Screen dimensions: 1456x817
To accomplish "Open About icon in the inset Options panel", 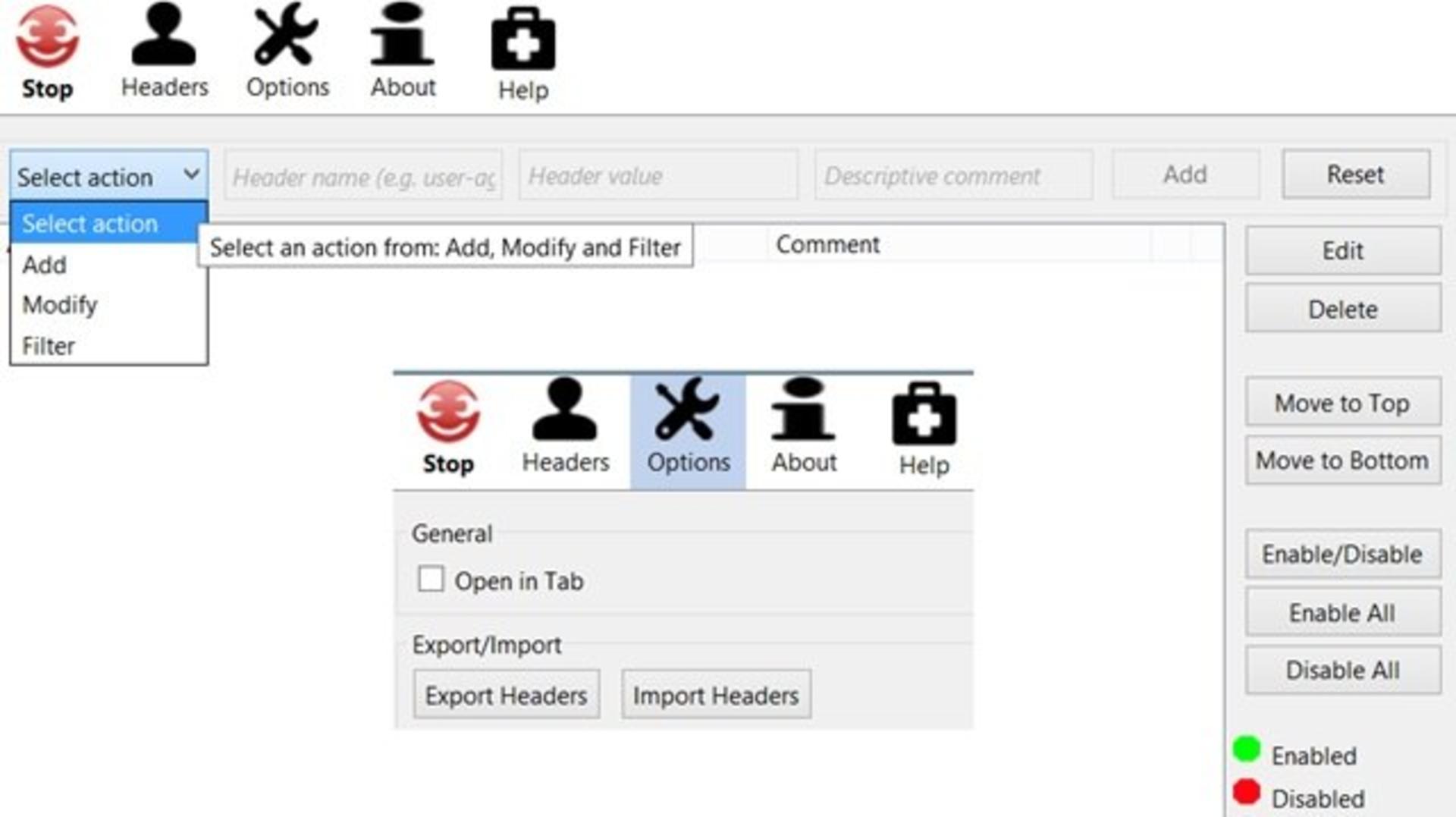I will coord(803,409).
